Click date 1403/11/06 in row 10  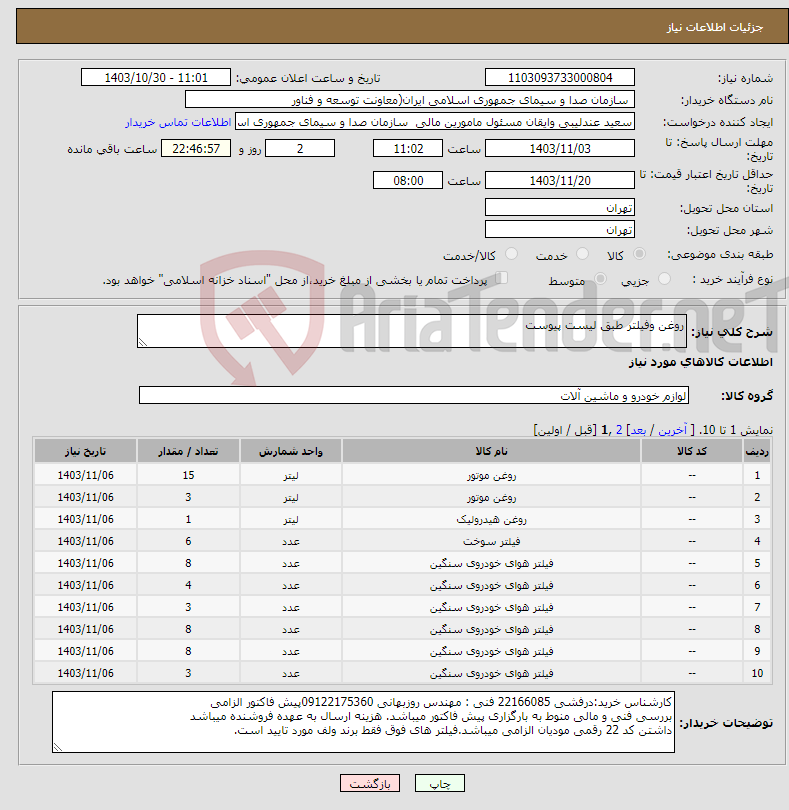coord(85,673)
